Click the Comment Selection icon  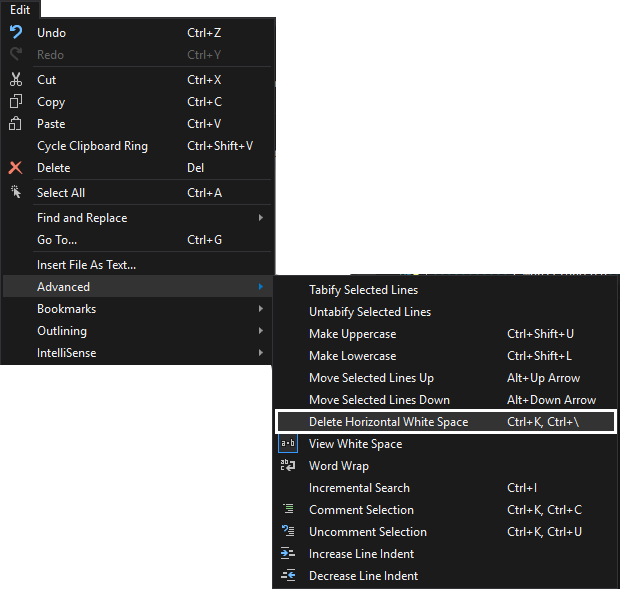pyautogui.click(x=288, y=510)
